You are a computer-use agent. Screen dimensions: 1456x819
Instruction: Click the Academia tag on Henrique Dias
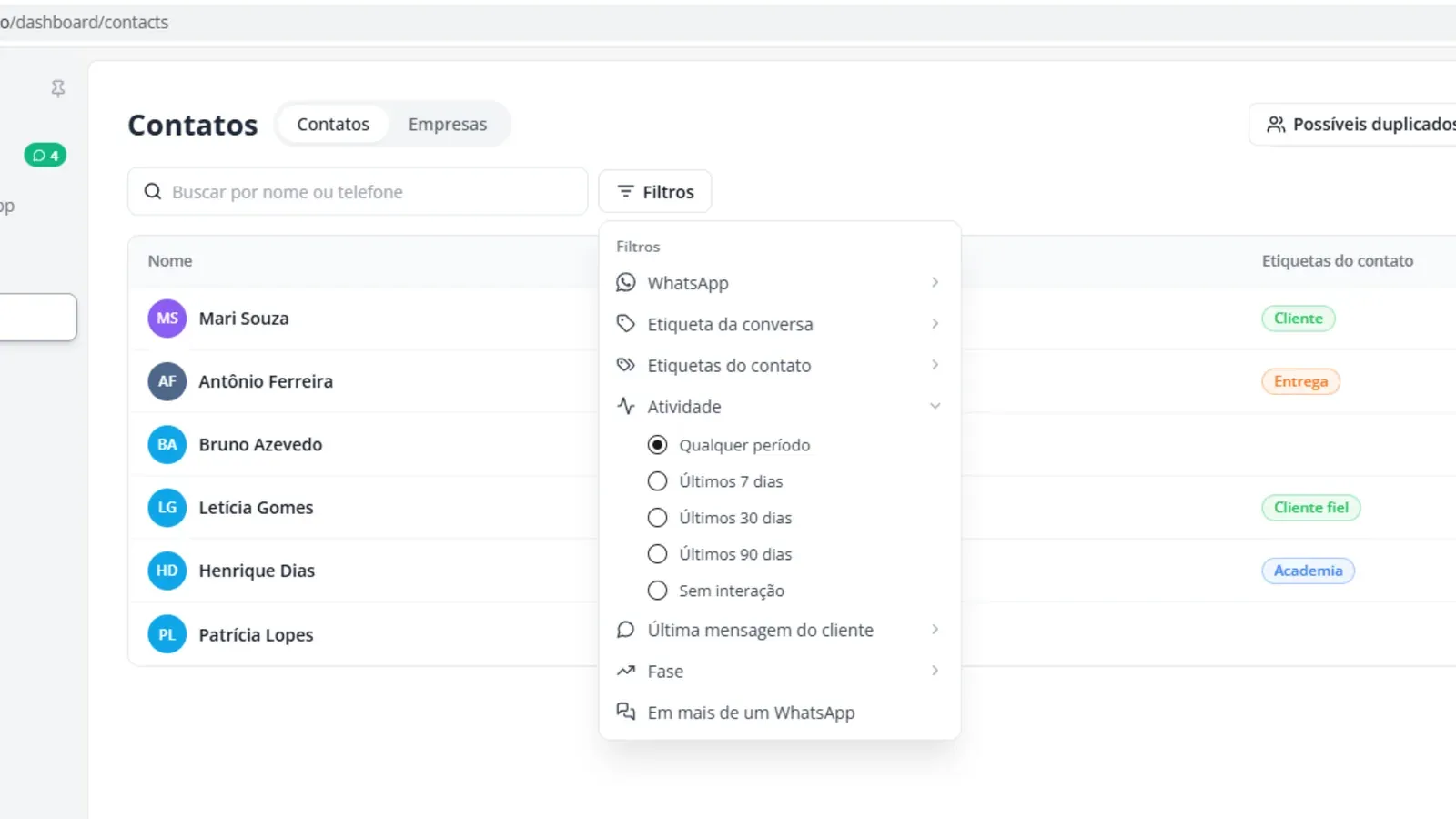1308,571
